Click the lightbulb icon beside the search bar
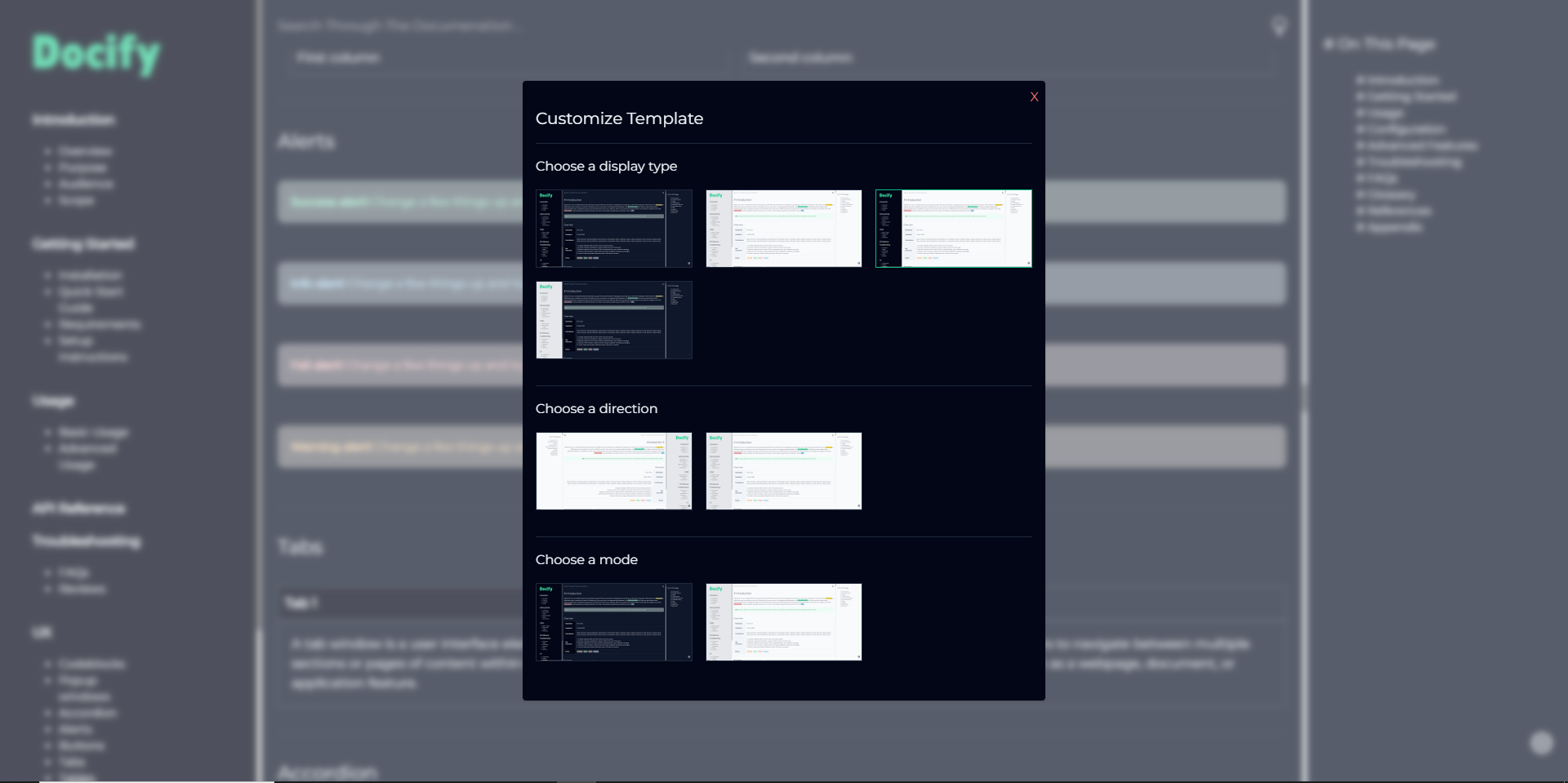This screenshot has width=1568, height=783. [1279, 26]
